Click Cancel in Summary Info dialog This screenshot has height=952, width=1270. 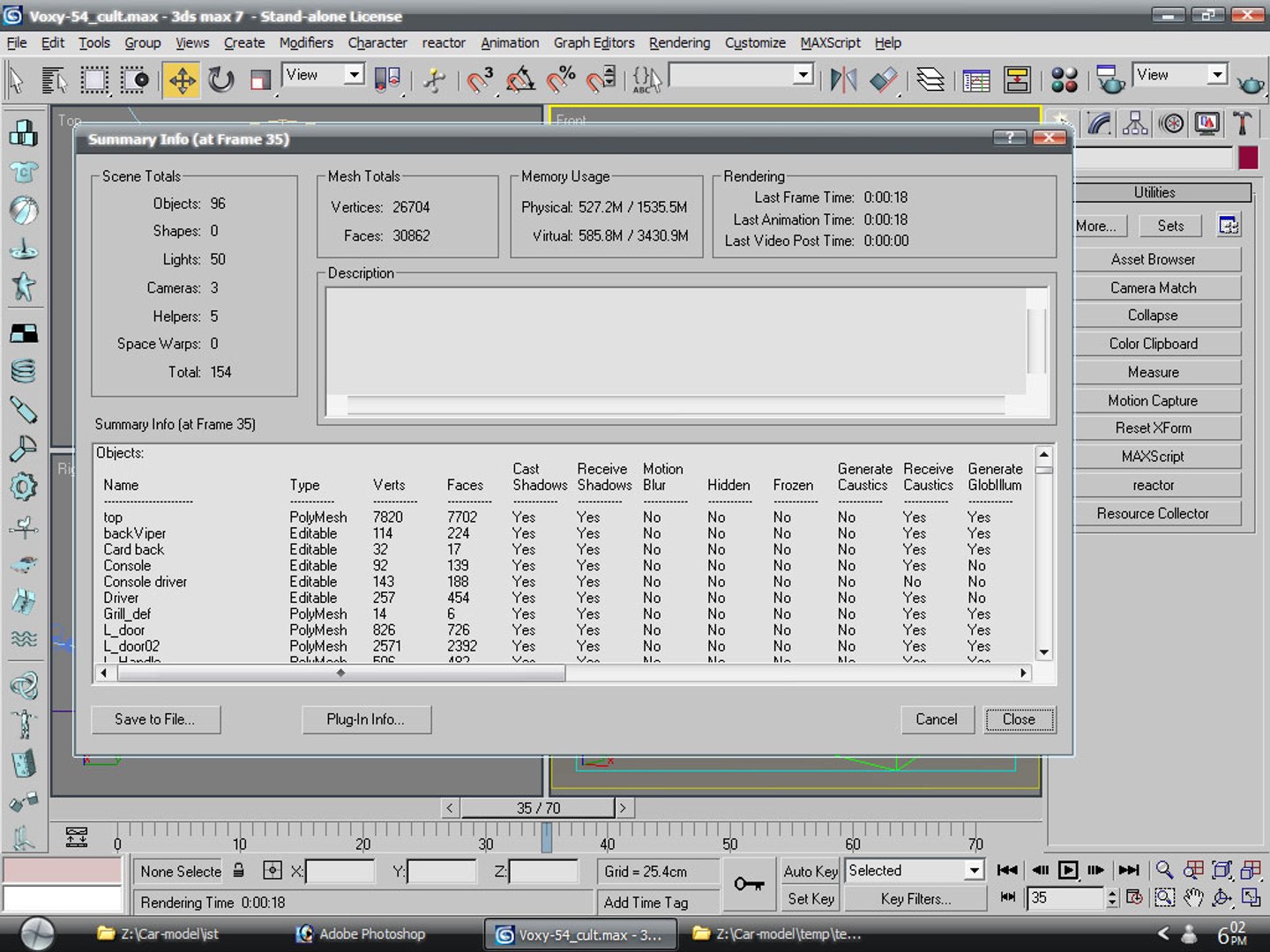coord(936,719)
